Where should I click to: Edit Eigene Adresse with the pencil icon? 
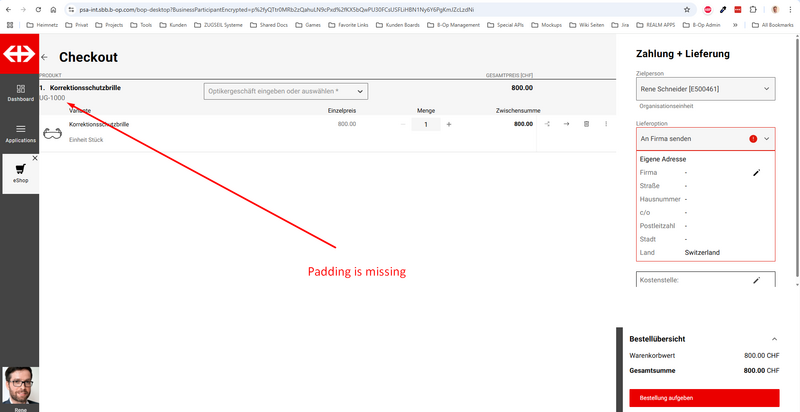(757, 173)
